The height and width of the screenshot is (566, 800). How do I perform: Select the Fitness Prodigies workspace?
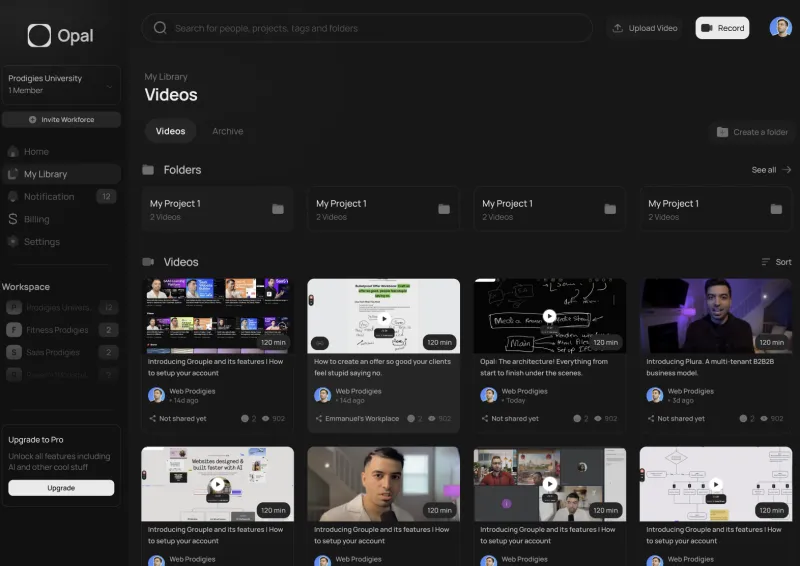click(61, 330)
